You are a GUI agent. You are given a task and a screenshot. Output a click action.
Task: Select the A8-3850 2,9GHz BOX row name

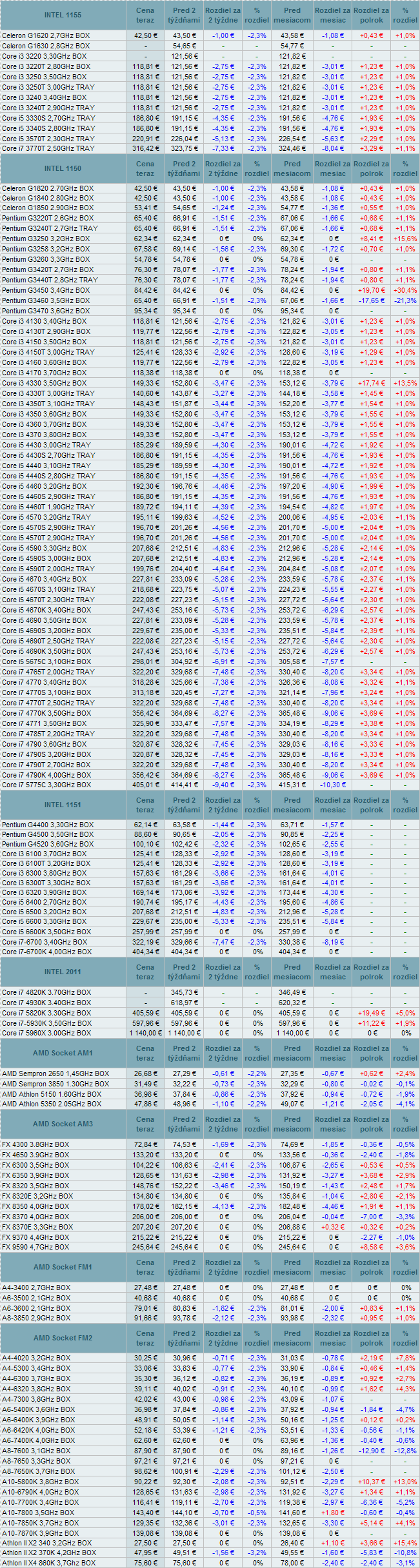(x=36, y=1318)
